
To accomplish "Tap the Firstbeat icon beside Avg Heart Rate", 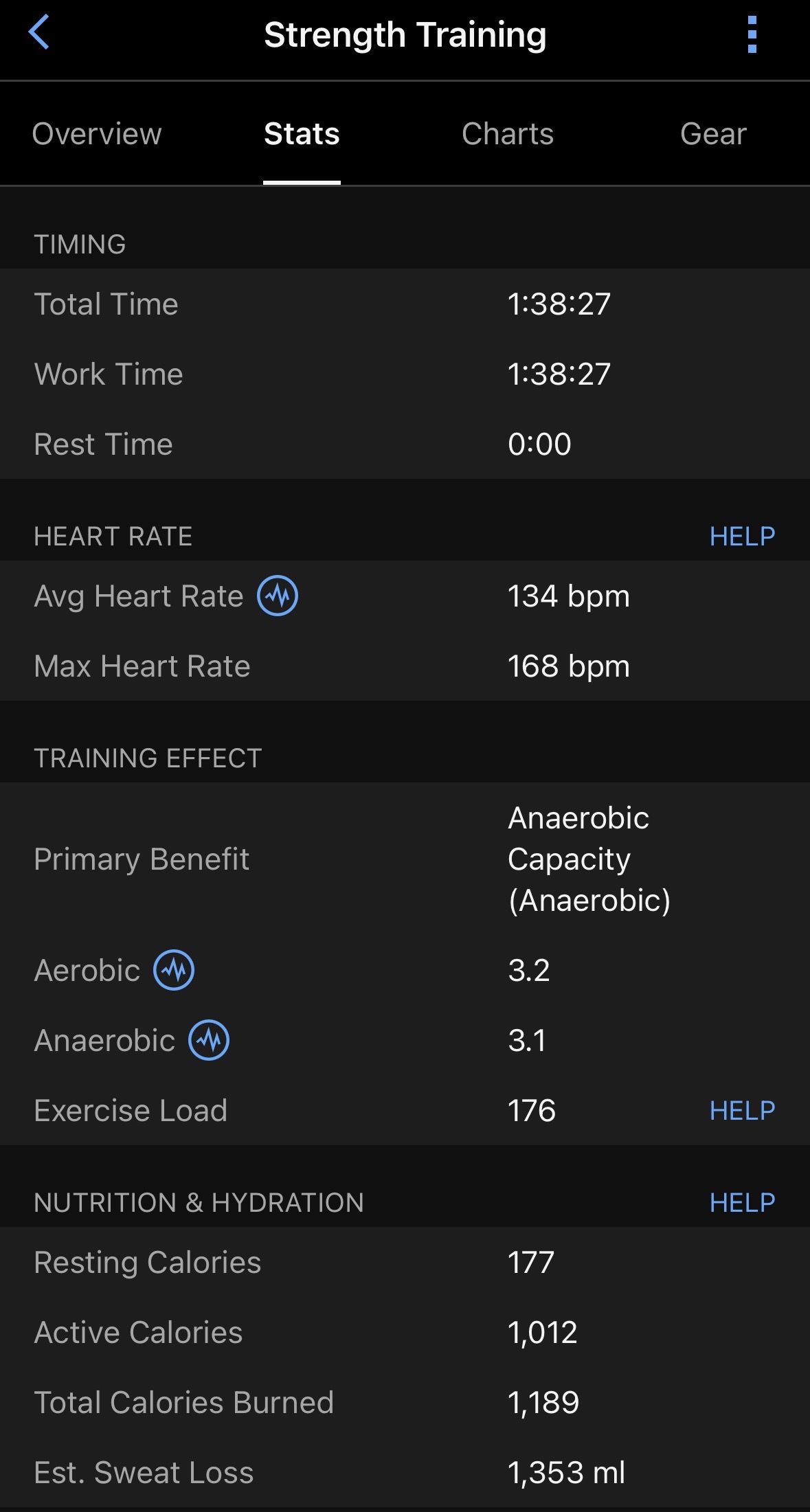I will [x=278, y=596].
